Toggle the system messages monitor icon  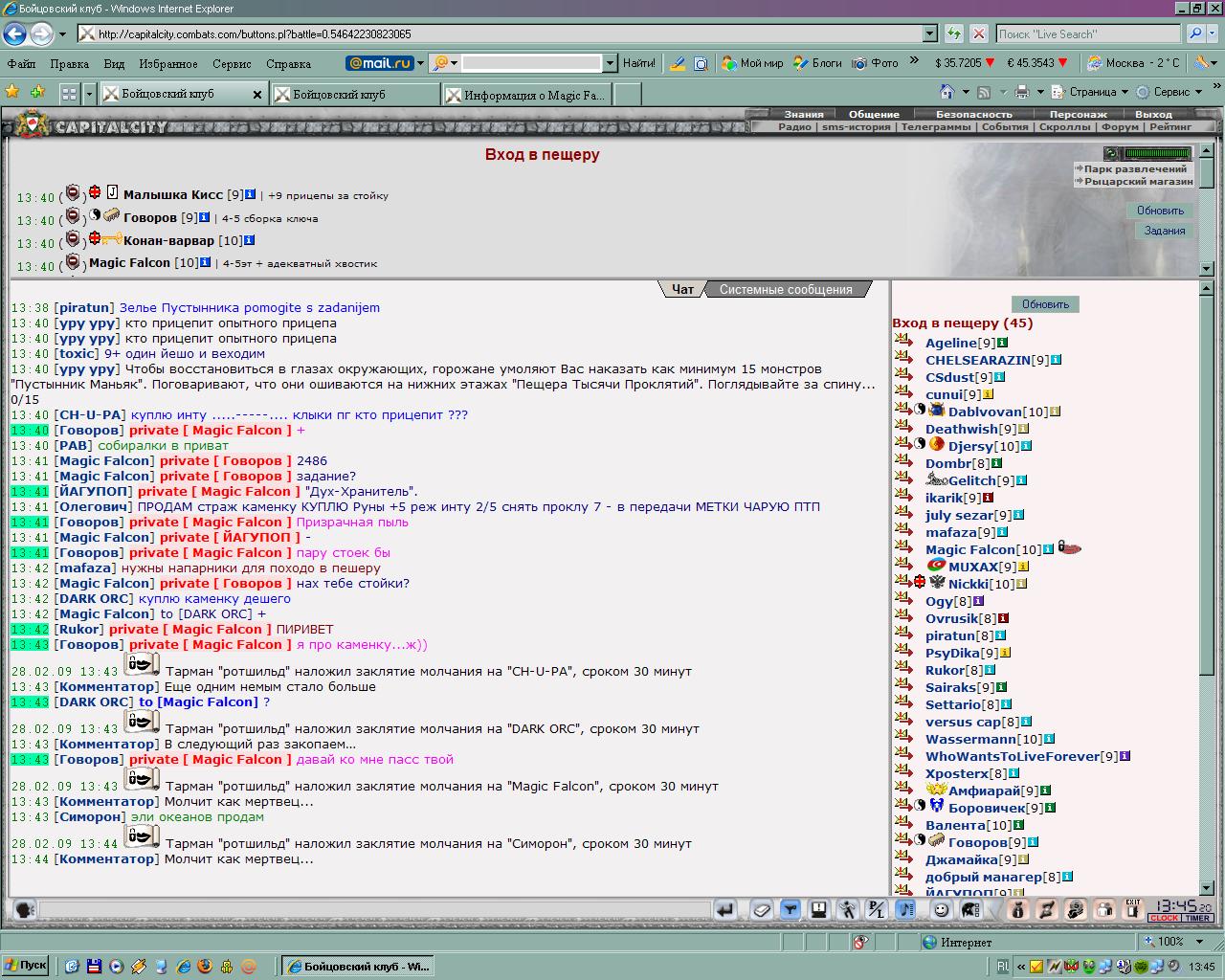click(x=819, y=909)
